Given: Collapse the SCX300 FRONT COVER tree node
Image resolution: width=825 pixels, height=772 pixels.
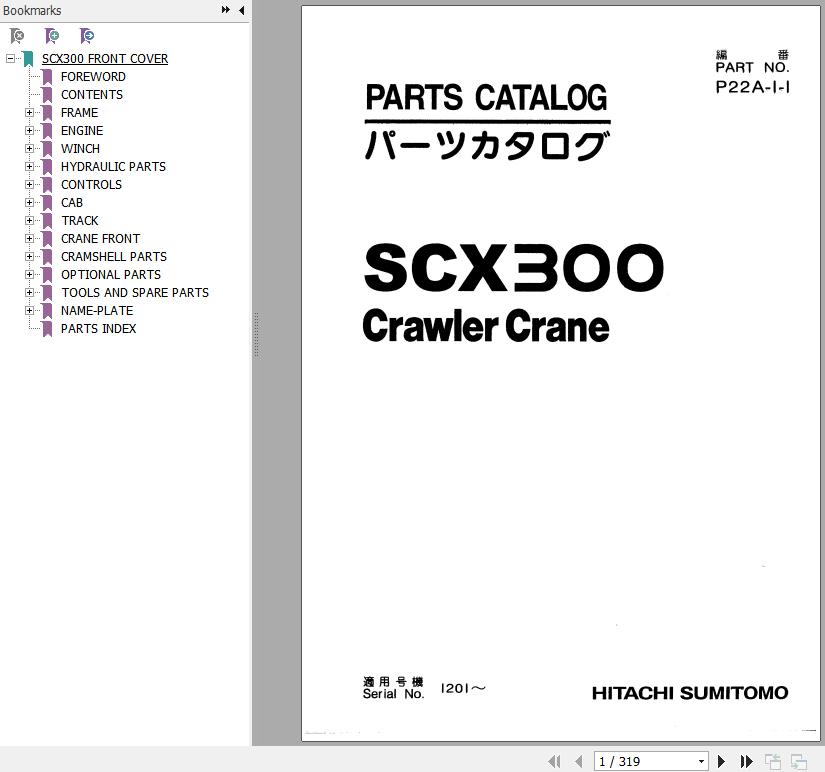Looking at the screenshot, I should point(10,58).
